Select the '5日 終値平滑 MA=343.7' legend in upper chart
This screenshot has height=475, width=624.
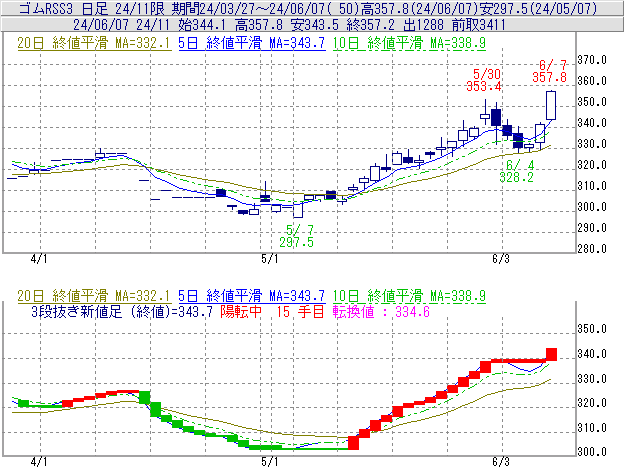tap(252, 43)
